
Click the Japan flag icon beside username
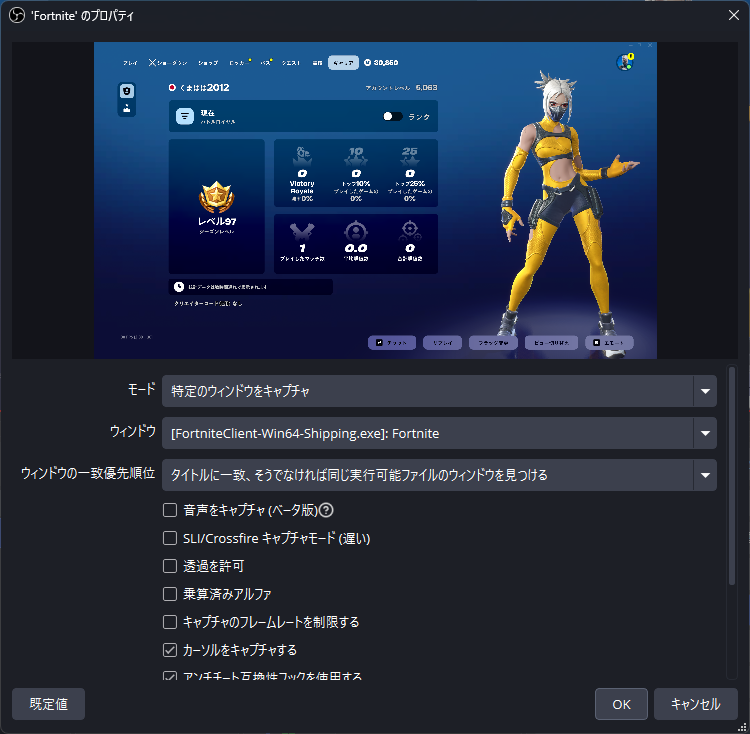point(172,88)
